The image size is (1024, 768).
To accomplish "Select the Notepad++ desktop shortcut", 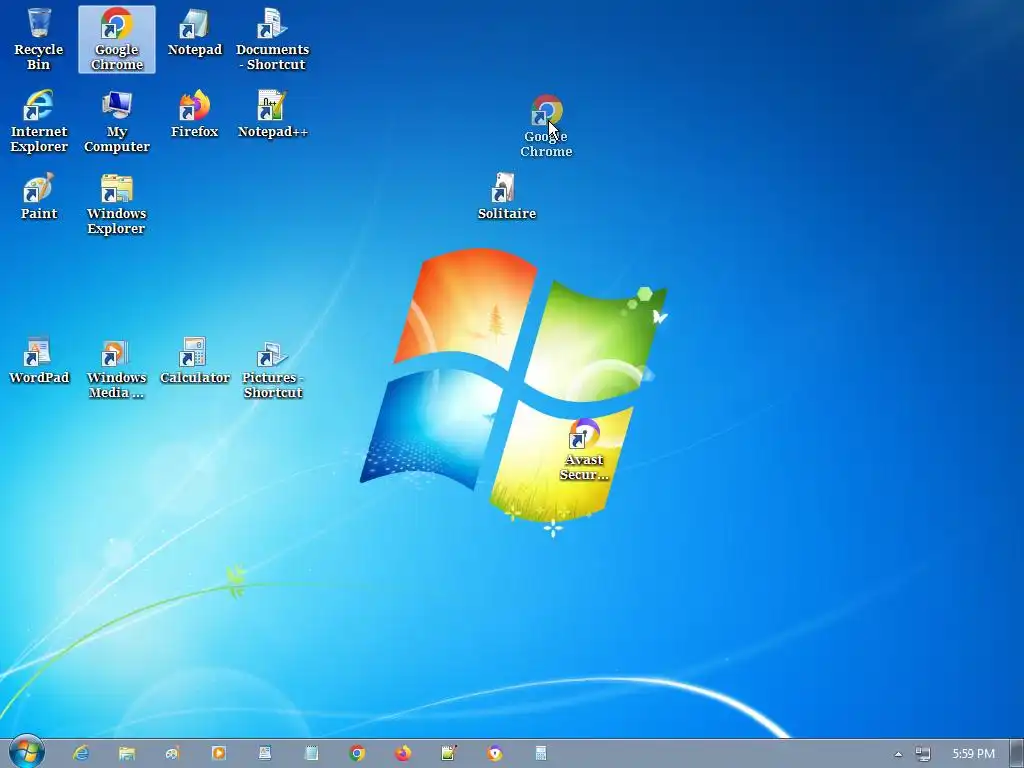I will coord(272,114).
